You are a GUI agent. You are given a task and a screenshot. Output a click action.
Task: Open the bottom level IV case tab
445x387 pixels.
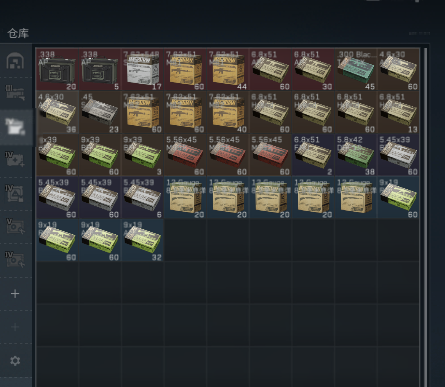(15, 260)
